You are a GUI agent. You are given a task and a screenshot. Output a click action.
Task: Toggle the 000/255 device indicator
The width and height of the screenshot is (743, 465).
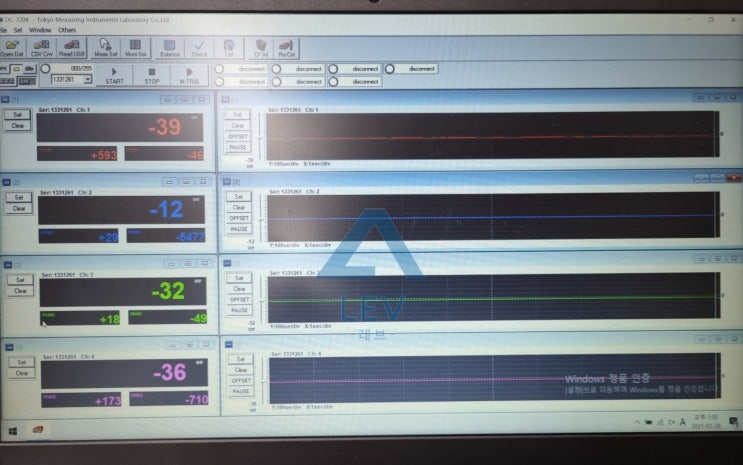[45, 68]
